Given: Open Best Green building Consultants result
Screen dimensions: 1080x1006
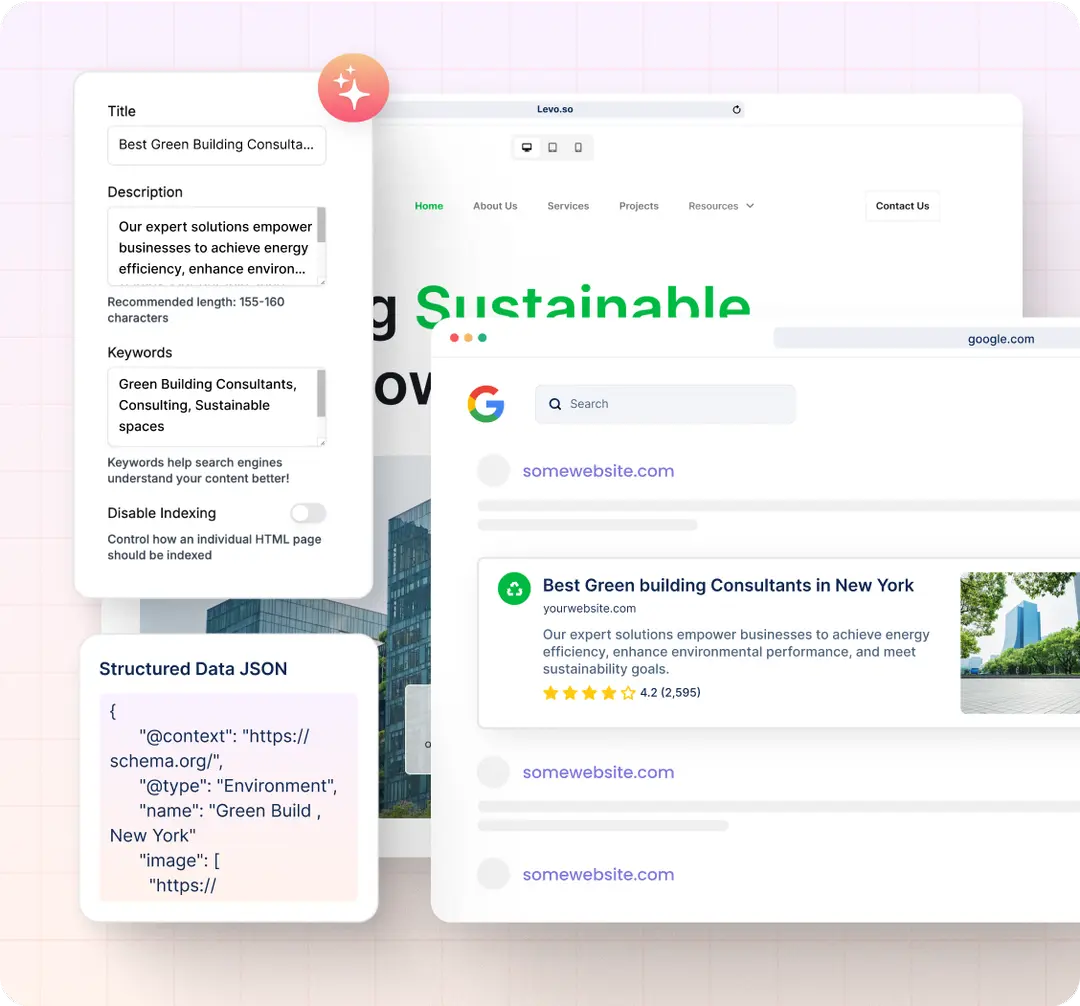Looking at the screenshot, I should (728, 585).
